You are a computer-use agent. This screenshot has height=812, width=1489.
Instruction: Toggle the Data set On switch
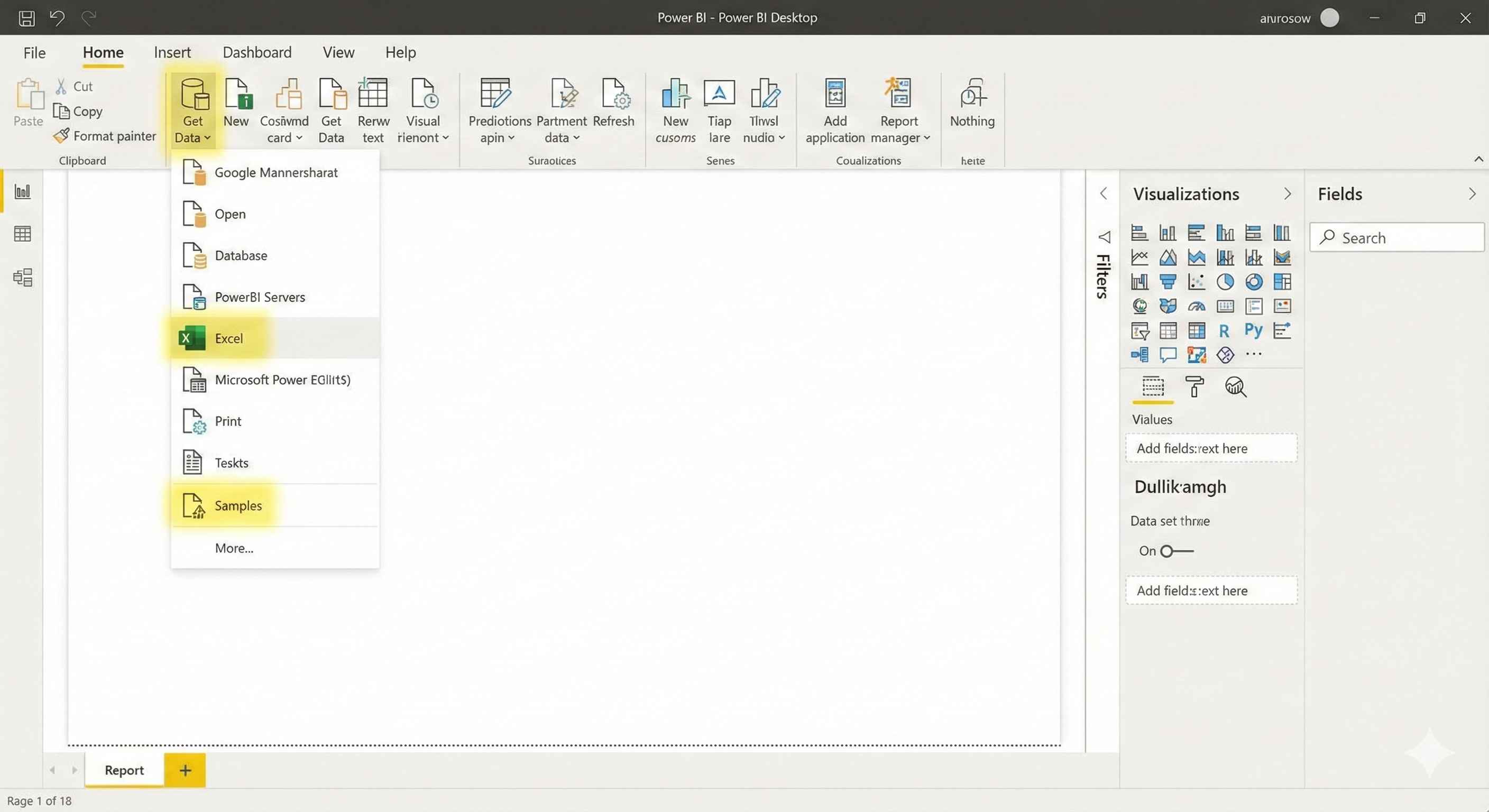click(x=1176, y=551)
